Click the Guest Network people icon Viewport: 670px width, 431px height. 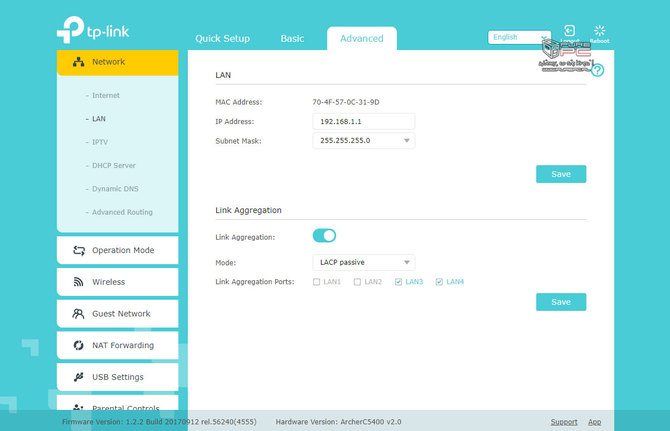tap(78, 314)
